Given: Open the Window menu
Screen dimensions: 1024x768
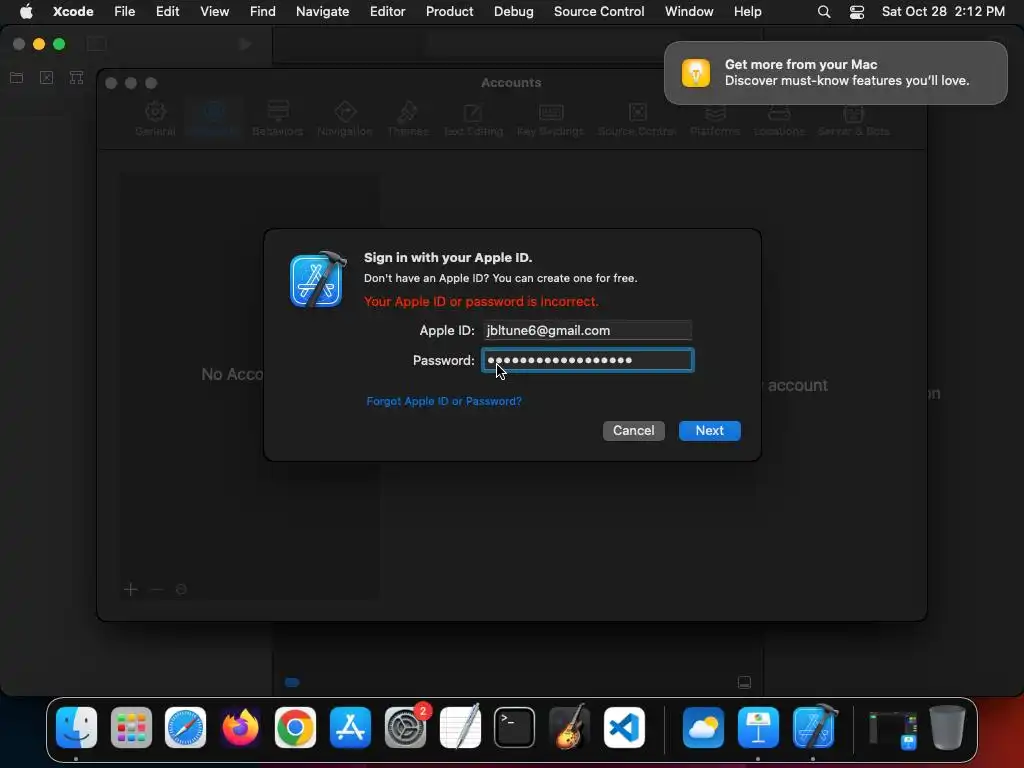Looking at the screenshot, I should pos(689,11).
